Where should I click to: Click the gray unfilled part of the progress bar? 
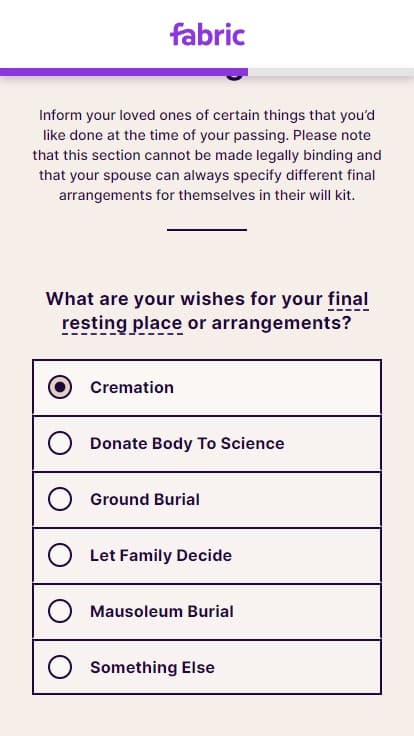pos(331,72)
